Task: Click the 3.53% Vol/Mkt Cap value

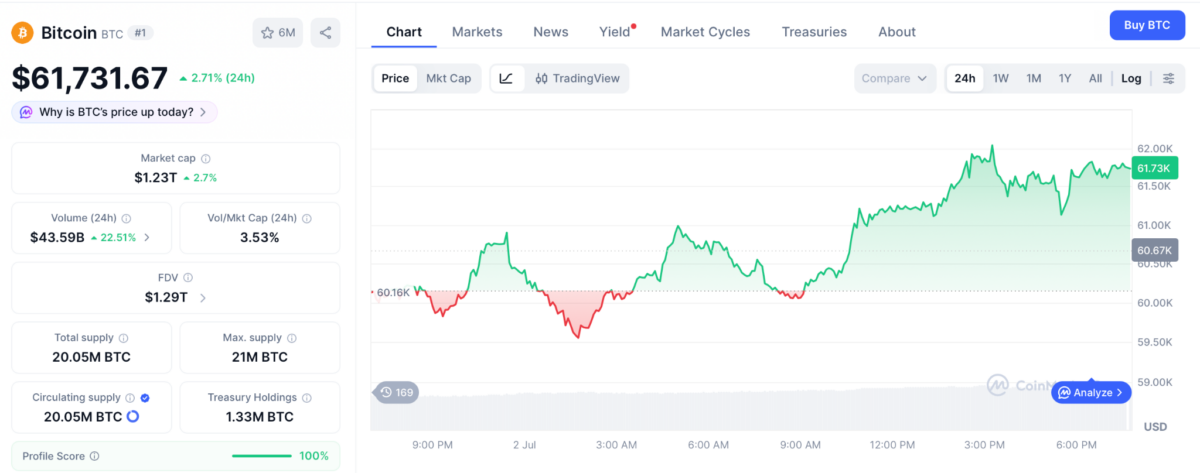Action: [x=259, y=237]
